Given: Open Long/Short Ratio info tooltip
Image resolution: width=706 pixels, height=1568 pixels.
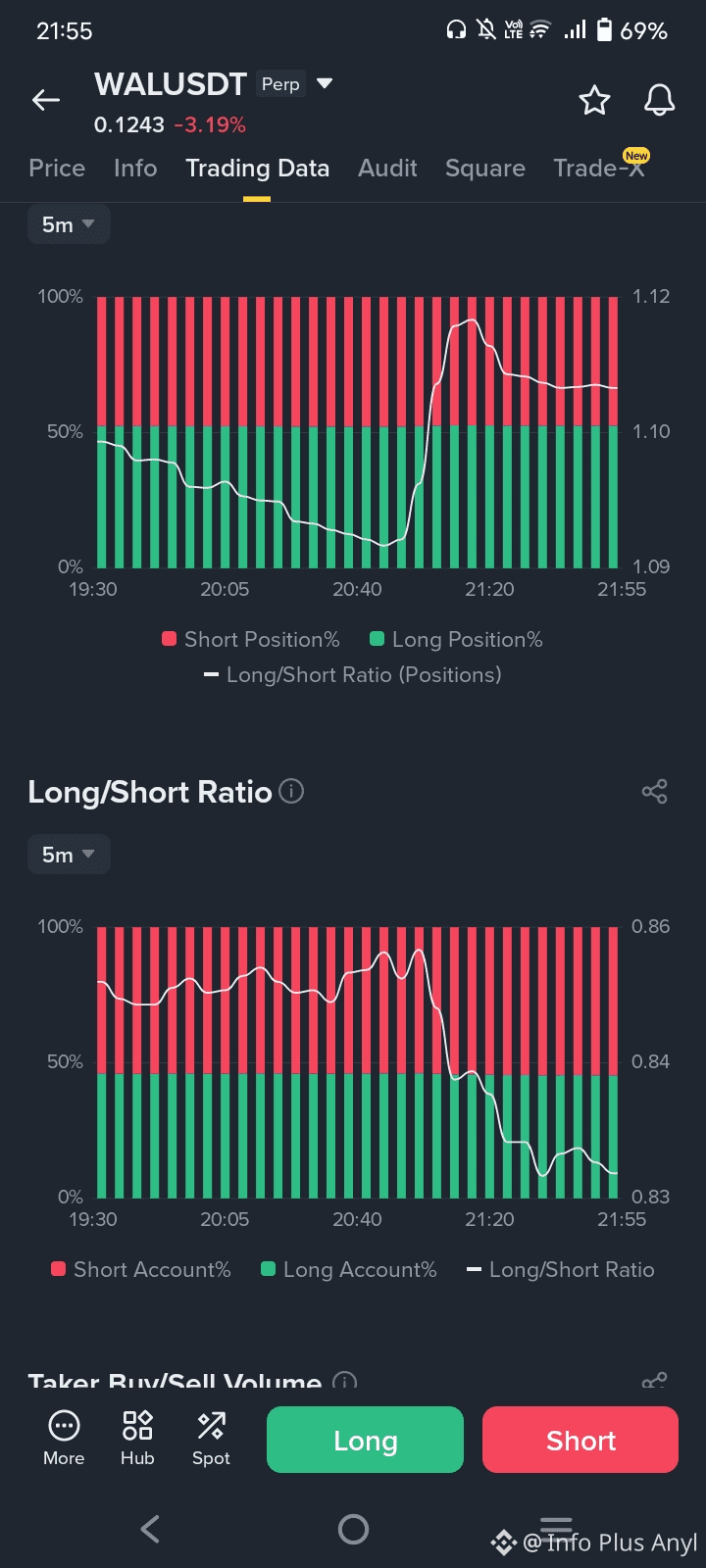Looking at the screenshot, I should pyautogui.click(x=291, y=791).
